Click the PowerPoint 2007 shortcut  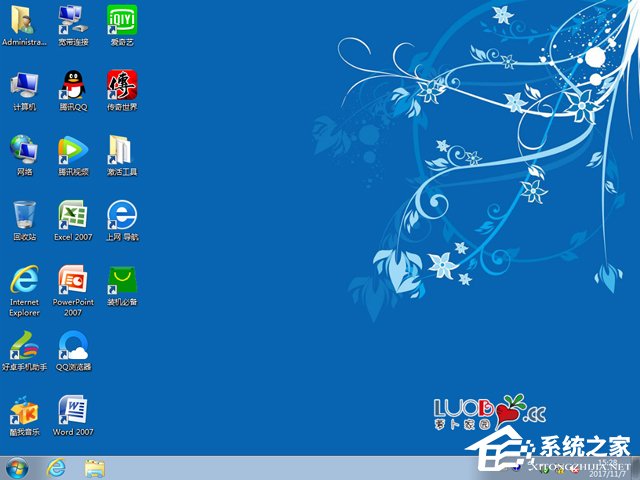[73, 279]
